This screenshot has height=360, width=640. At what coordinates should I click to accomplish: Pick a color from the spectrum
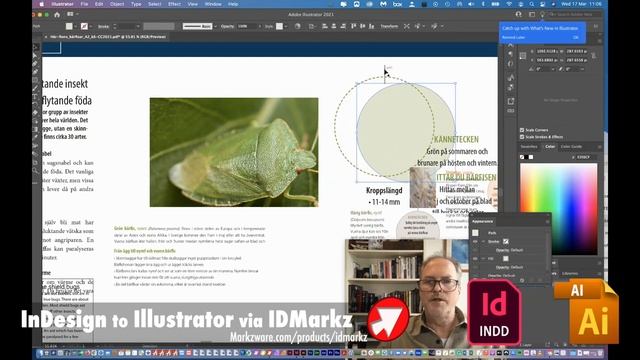point(558,209)
